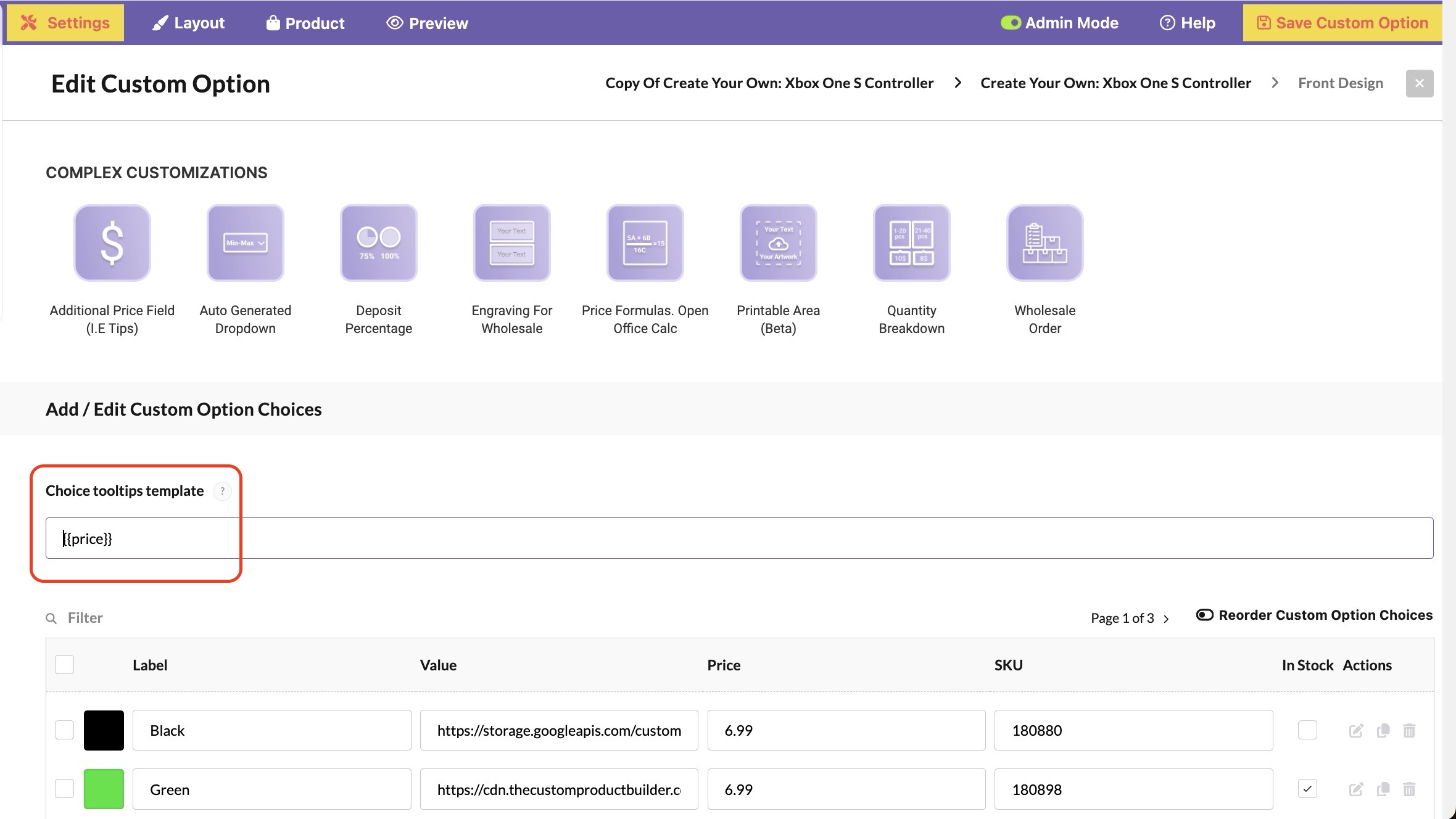Check the select-all checkbox in table header
Viewport: 1456px width, 819px height.
pyautogui.click(x=64, y=665)
